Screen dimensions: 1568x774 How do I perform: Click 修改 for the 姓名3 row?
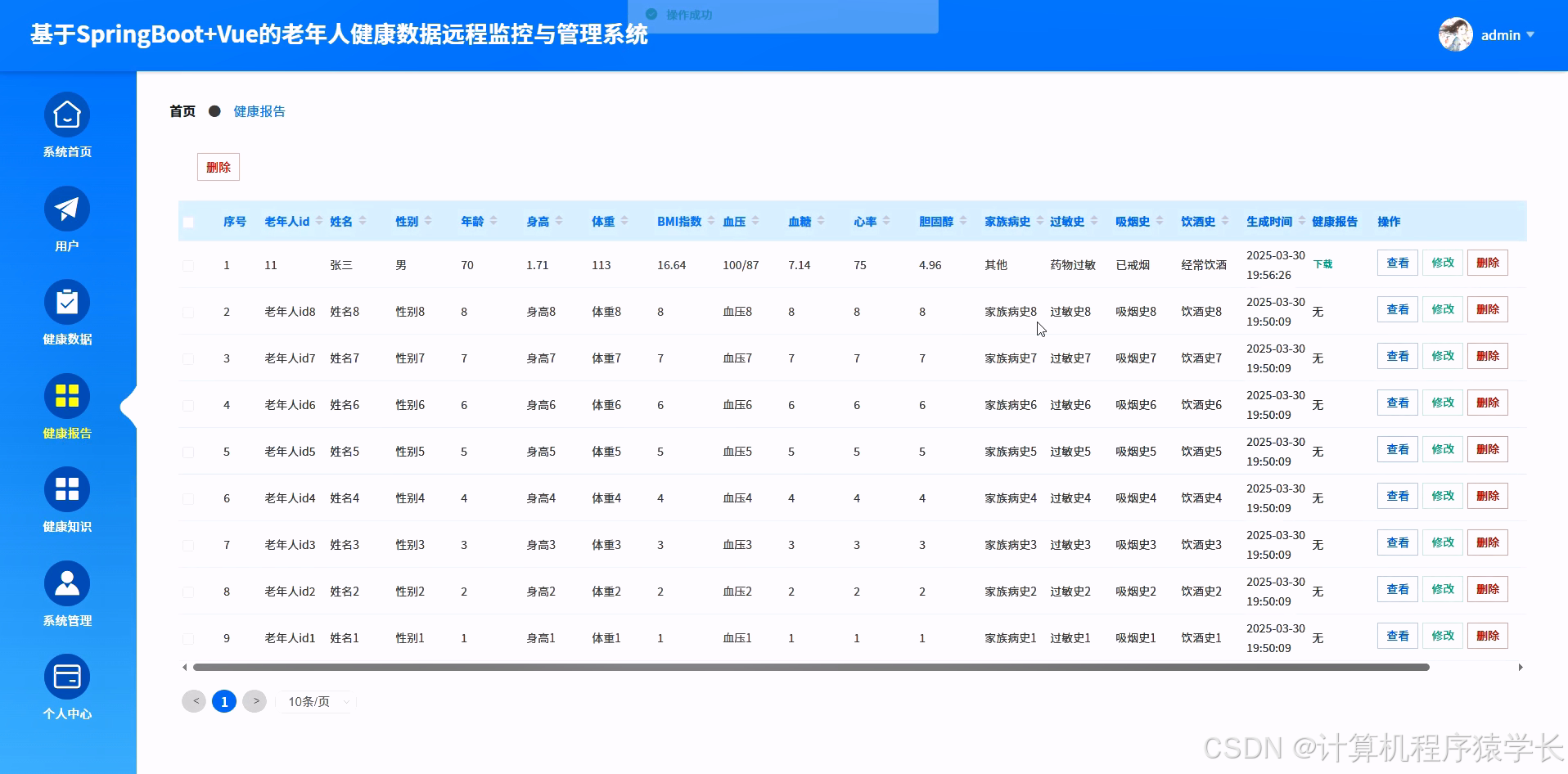click(x=1443, y=542)
